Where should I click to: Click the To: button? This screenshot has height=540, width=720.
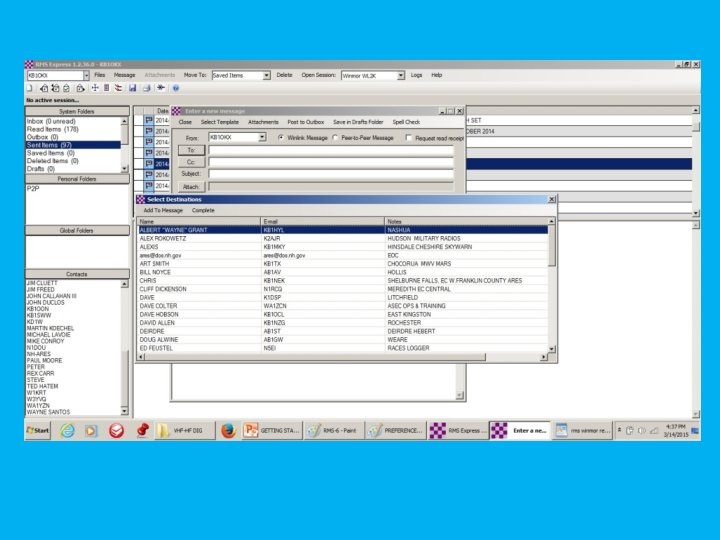tap(191, 150)
